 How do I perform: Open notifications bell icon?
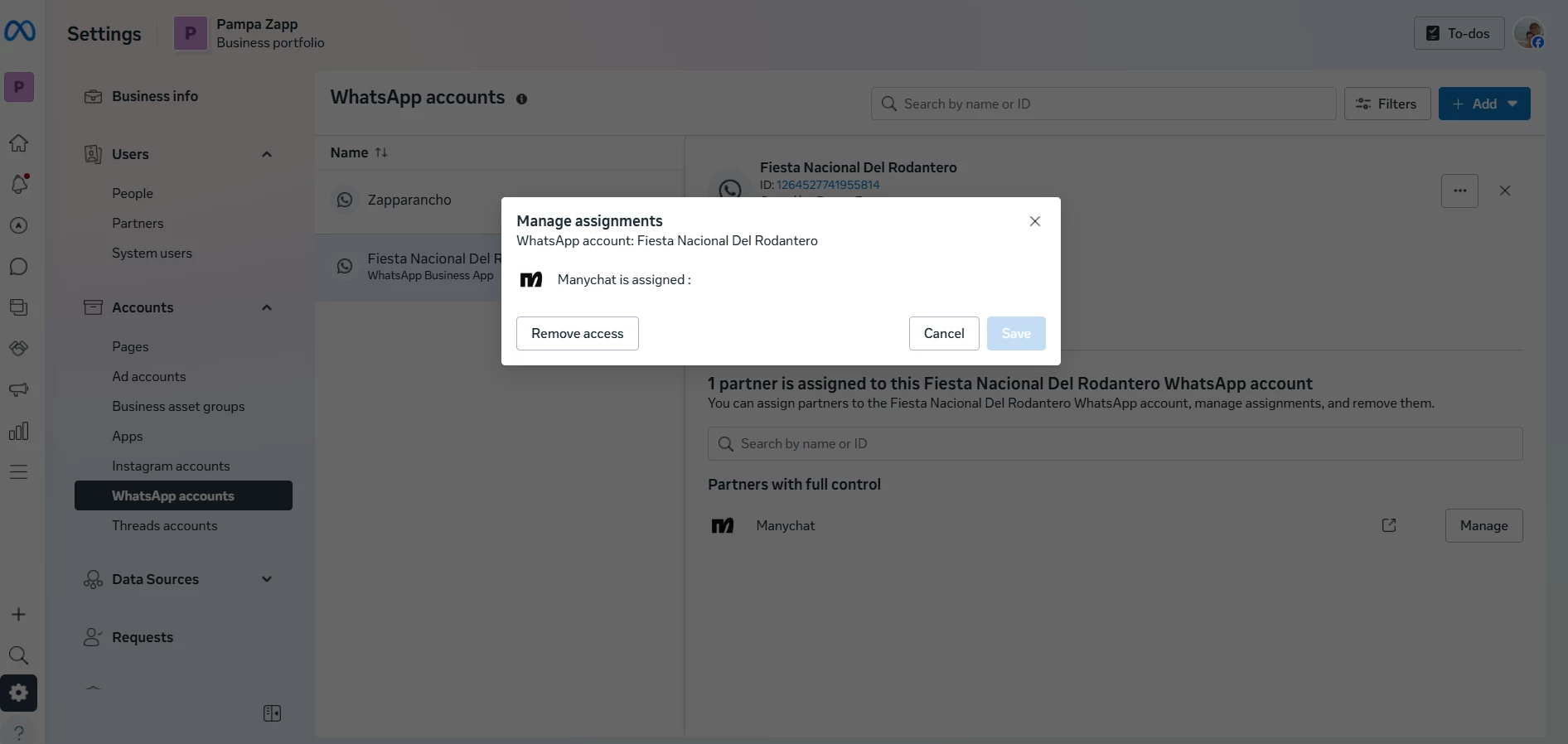[x=18, y=184]
